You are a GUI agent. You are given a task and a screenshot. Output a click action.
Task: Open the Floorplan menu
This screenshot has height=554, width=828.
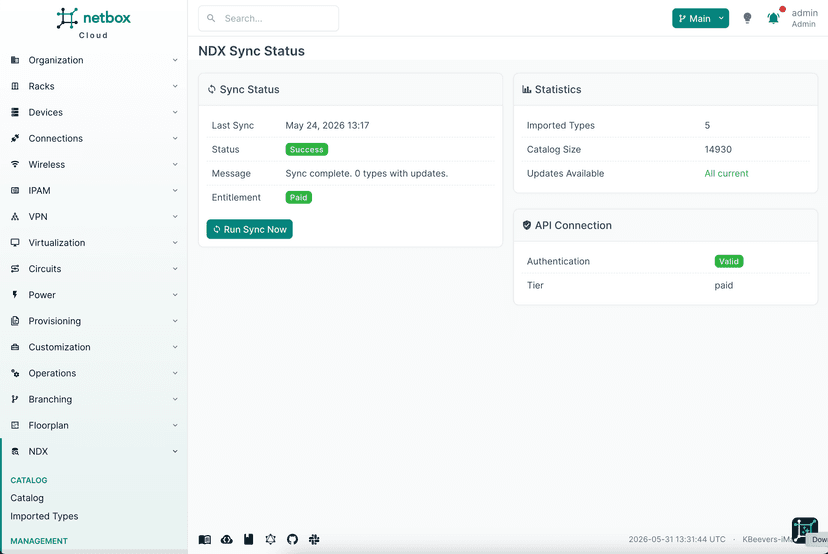coord(94,425)
